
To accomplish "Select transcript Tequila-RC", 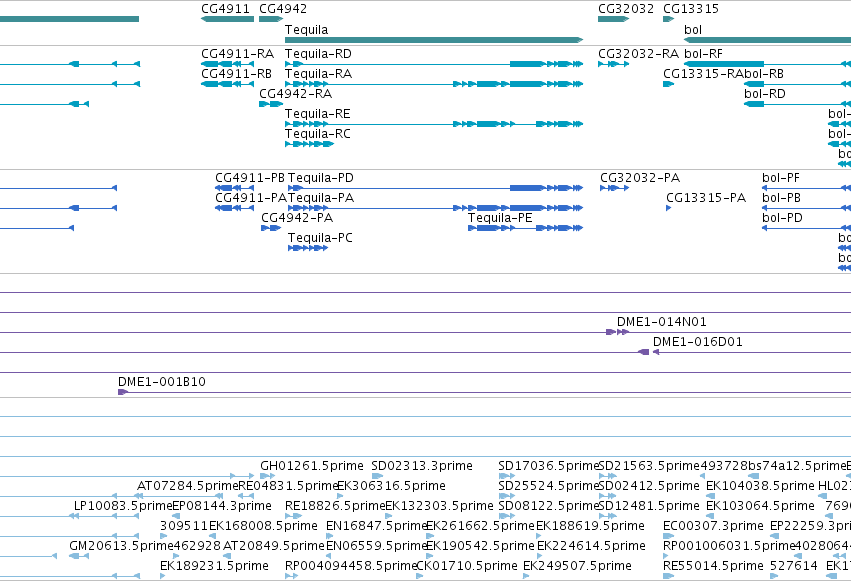I will tap(309, 144).
